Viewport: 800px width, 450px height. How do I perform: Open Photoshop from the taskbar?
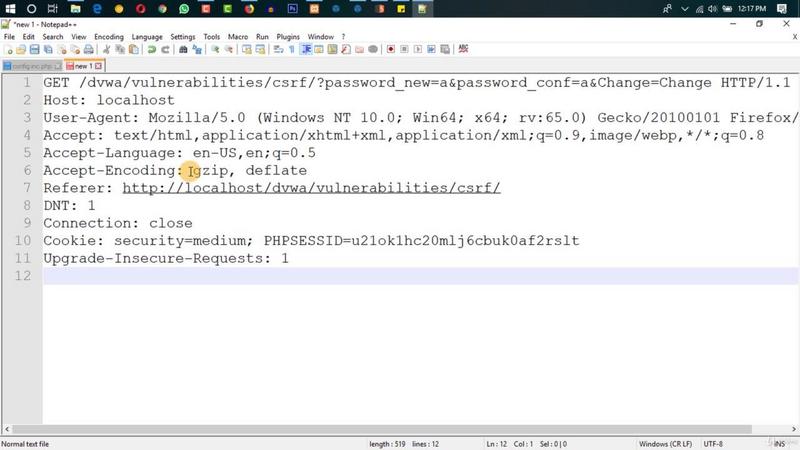tap(292, 9)
